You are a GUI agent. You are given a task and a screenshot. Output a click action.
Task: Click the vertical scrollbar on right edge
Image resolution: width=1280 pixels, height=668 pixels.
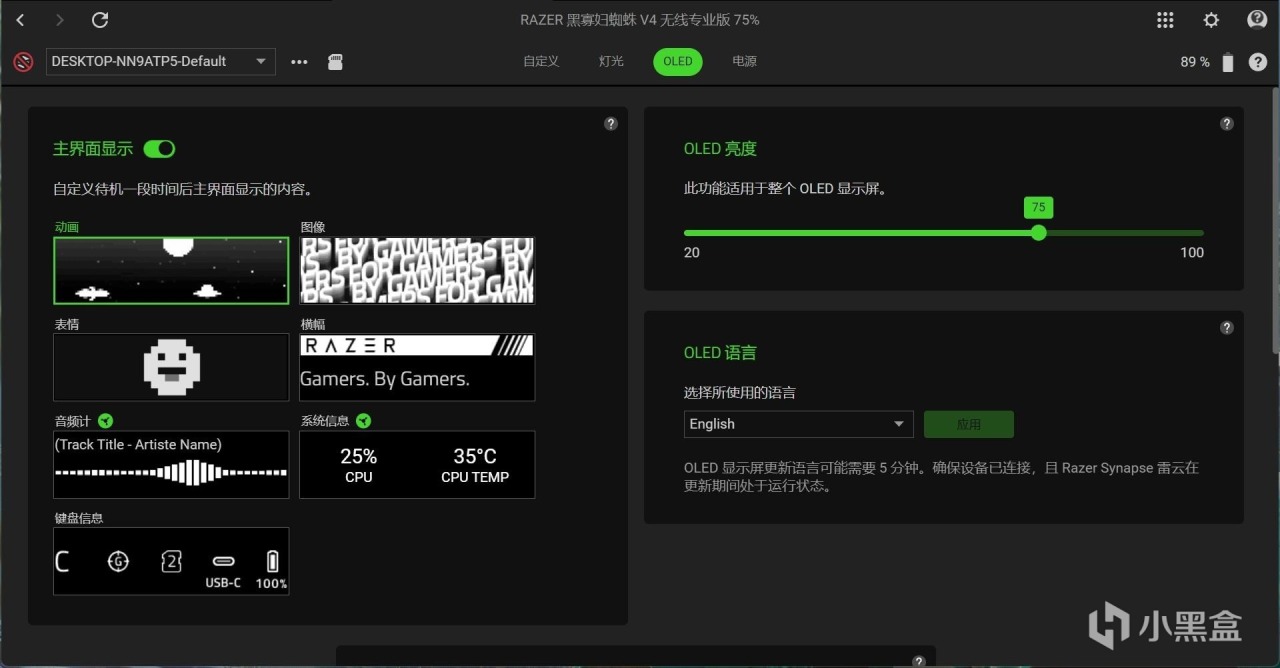pyautogui.click(x=1274, y=220)
